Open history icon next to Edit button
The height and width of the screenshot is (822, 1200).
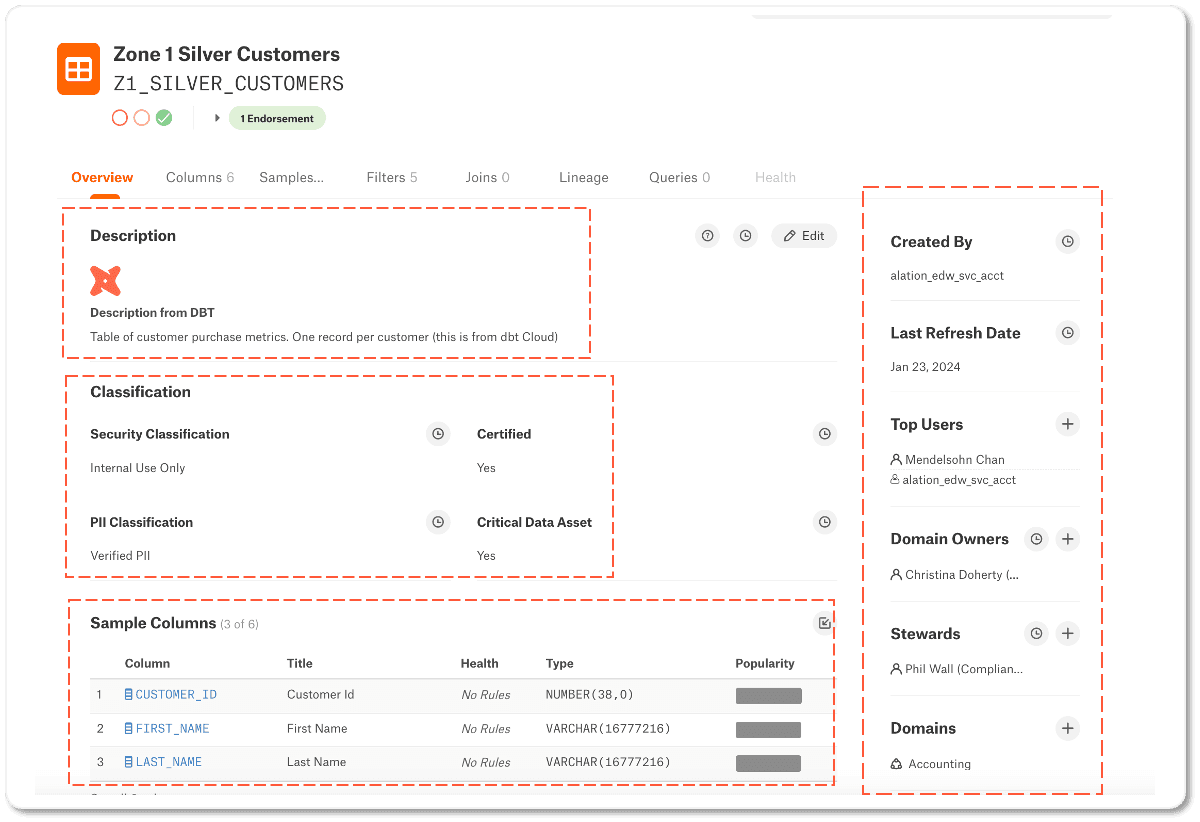(745, 236)
